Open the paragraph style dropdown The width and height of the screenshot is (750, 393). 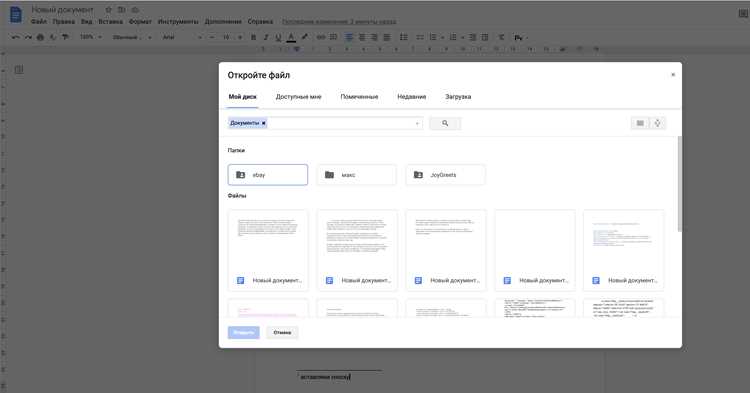(x=132, y=37)
